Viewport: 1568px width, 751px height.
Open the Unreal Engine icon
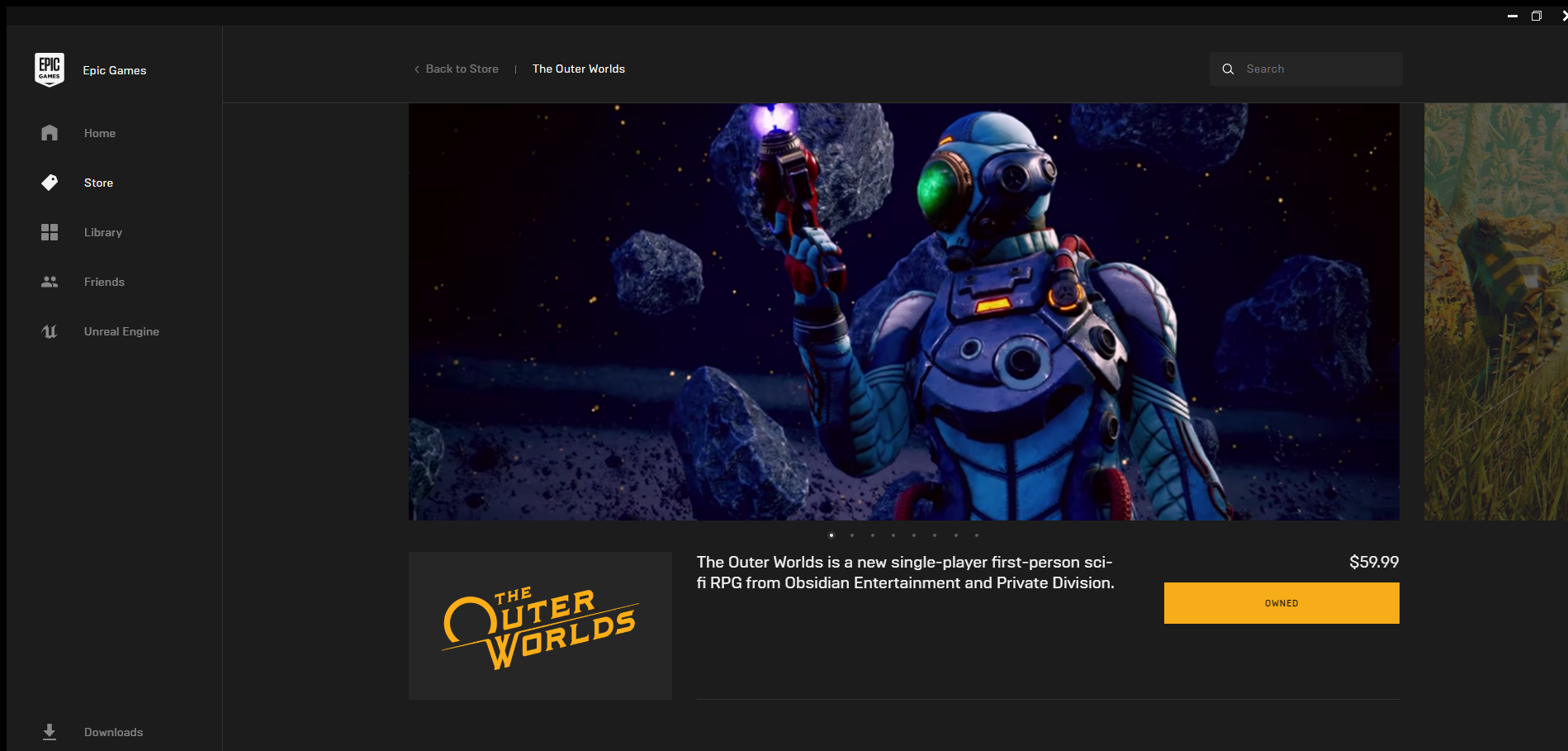(50, 331)
